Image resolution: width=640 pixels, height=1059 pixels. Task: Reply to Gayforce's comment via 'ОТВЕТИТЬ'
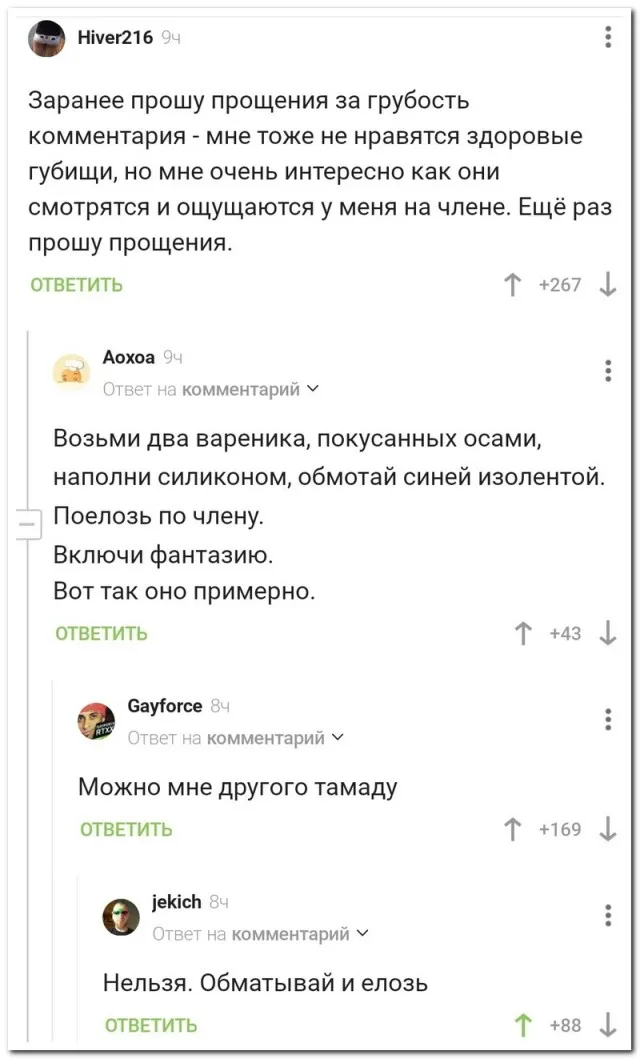click(x=126, y=829)
